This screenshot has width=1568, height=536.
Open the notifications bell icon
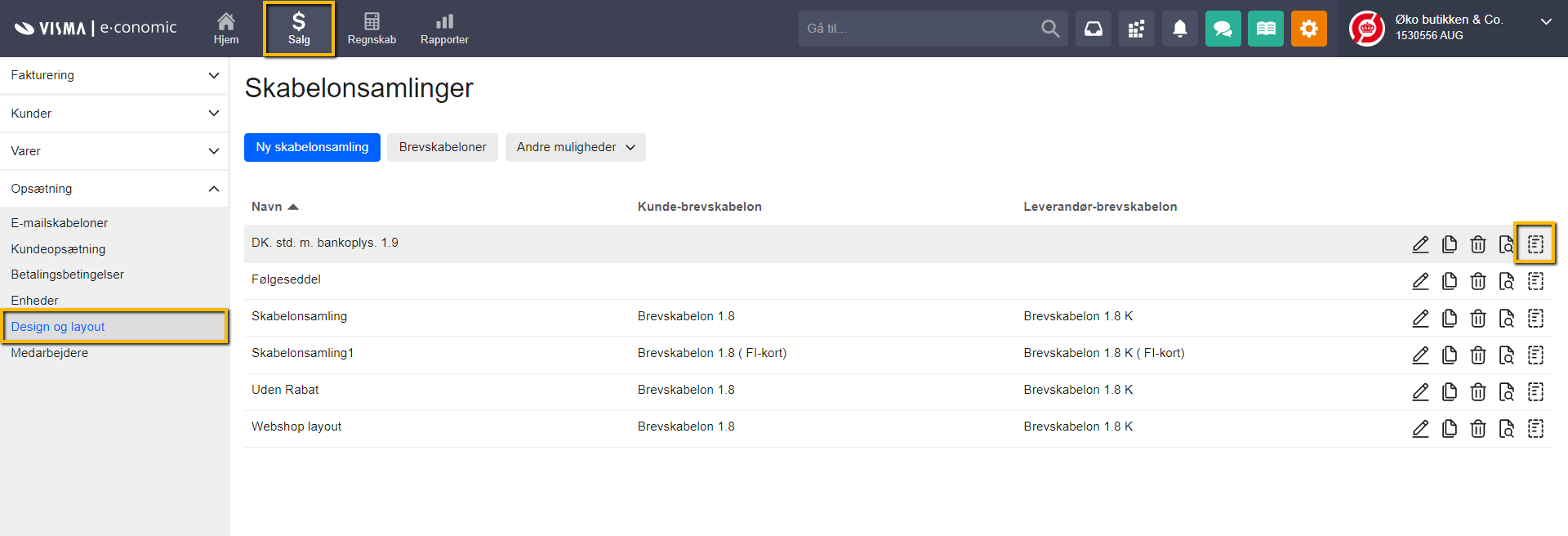(1179, 29)
